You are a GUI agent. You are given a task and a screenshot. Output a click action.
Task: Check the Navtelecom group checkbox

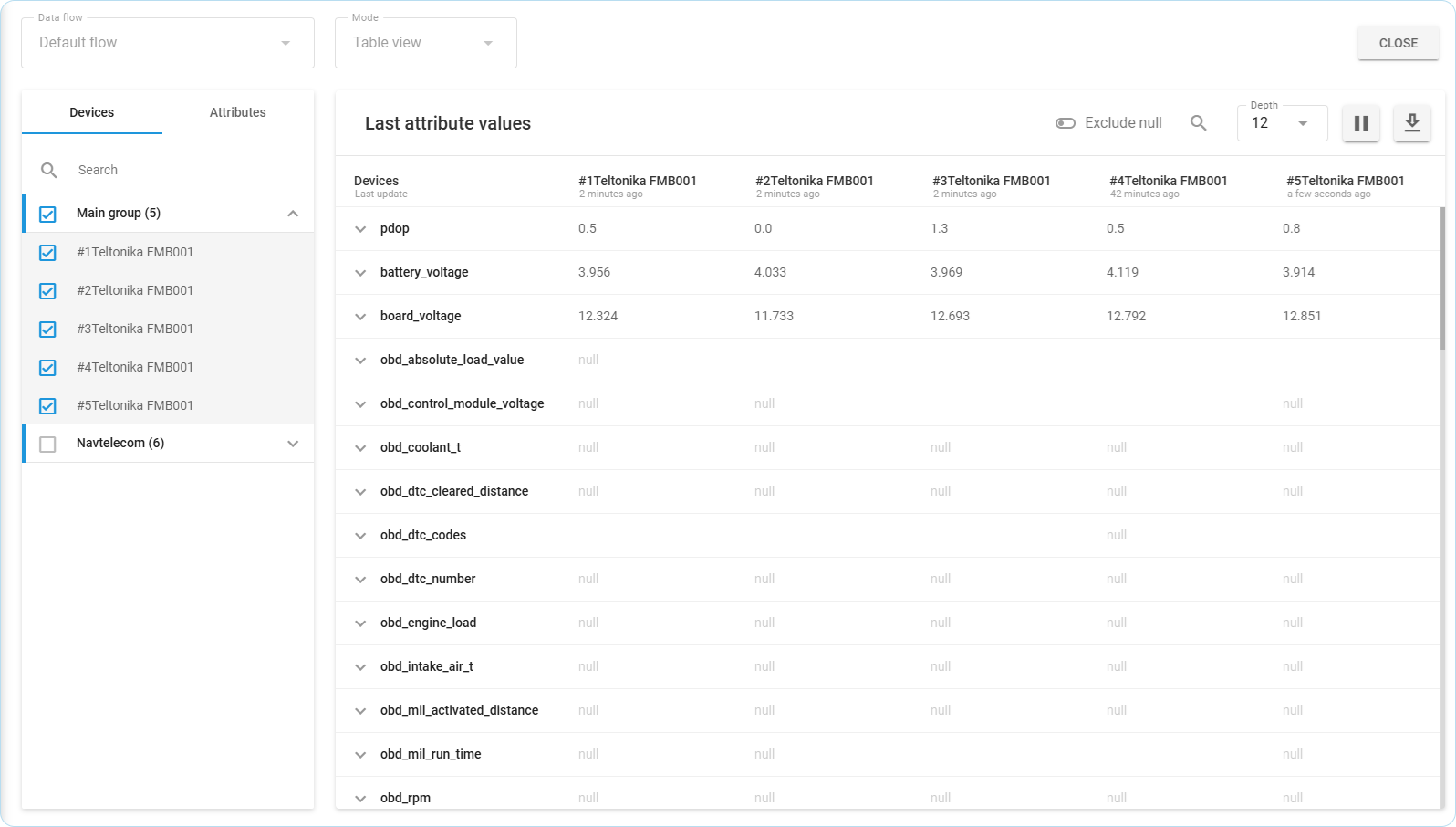click(x=48, y=444)
